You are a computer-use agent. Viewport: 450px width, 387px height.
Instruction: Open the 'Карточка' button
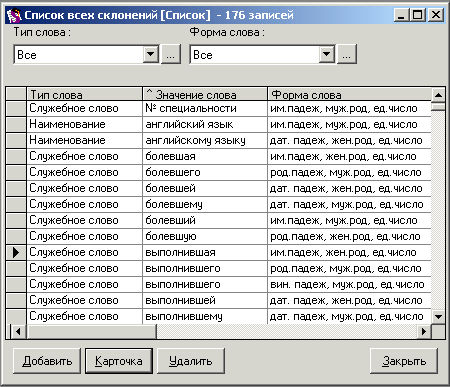pos(119,361)
